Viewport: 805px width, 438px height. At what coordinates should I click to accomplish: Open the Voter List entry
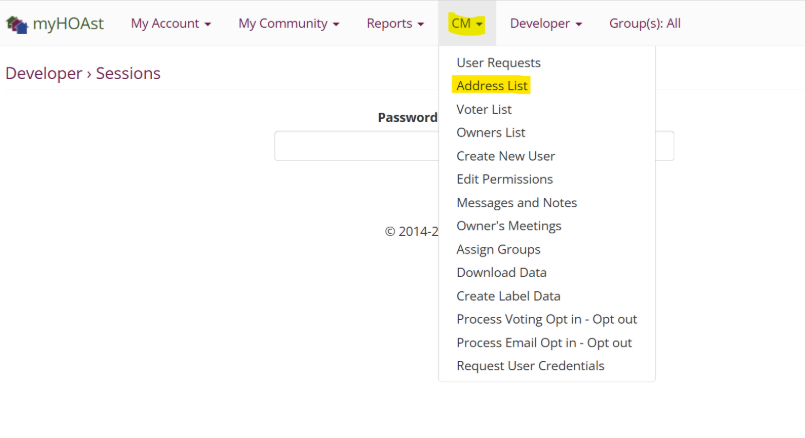(484, 109)
